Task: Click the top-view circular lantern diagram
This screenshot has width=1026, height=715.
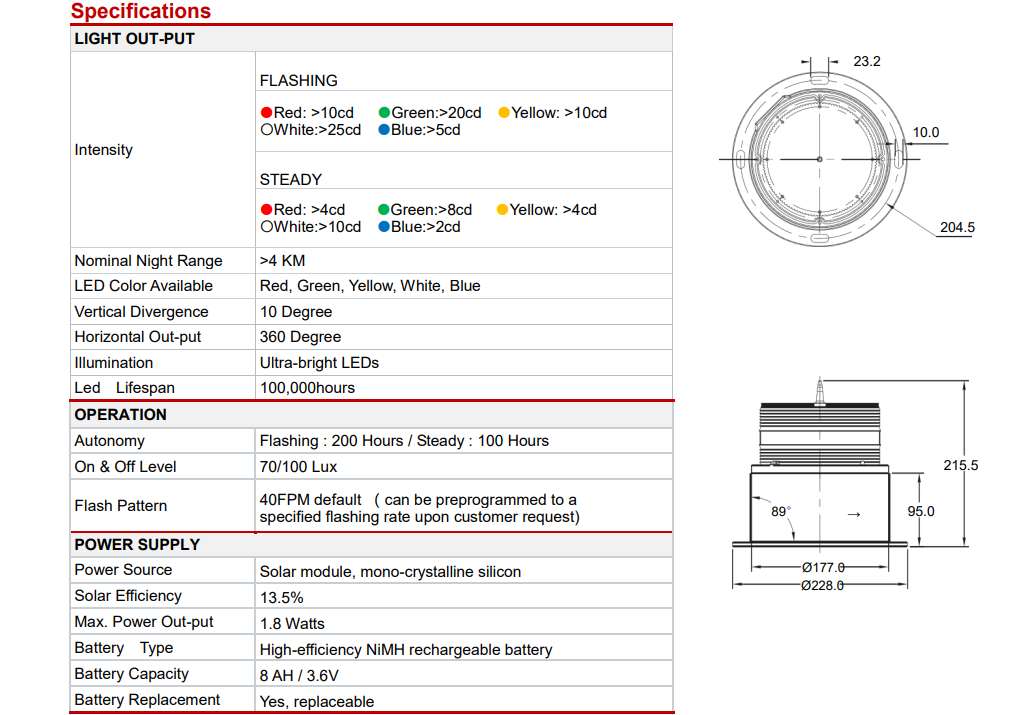Action: tap(818, 160)
